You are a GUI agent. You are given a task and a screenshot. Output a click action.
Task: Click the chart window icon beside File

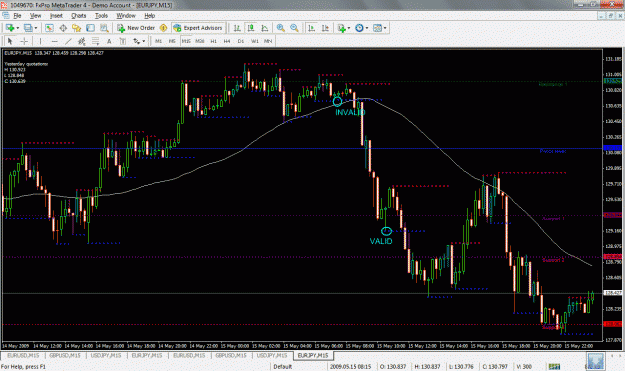pos(6,16)
